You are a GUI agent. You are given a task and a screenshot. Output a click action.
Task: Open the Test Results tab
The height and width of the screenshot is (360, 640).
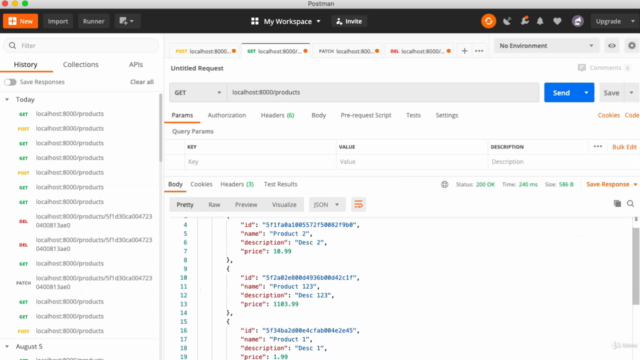280,184
